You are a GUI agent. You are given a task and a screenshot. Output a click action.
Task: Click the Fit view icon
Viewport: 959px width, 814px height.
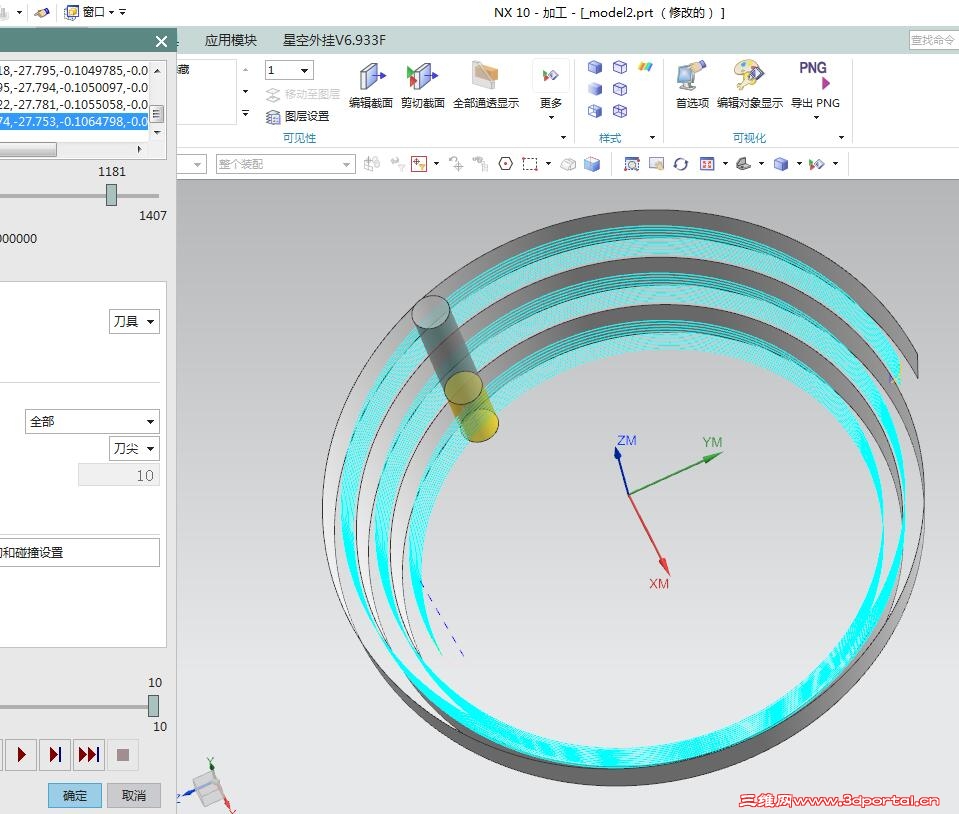tap(632, 164)
